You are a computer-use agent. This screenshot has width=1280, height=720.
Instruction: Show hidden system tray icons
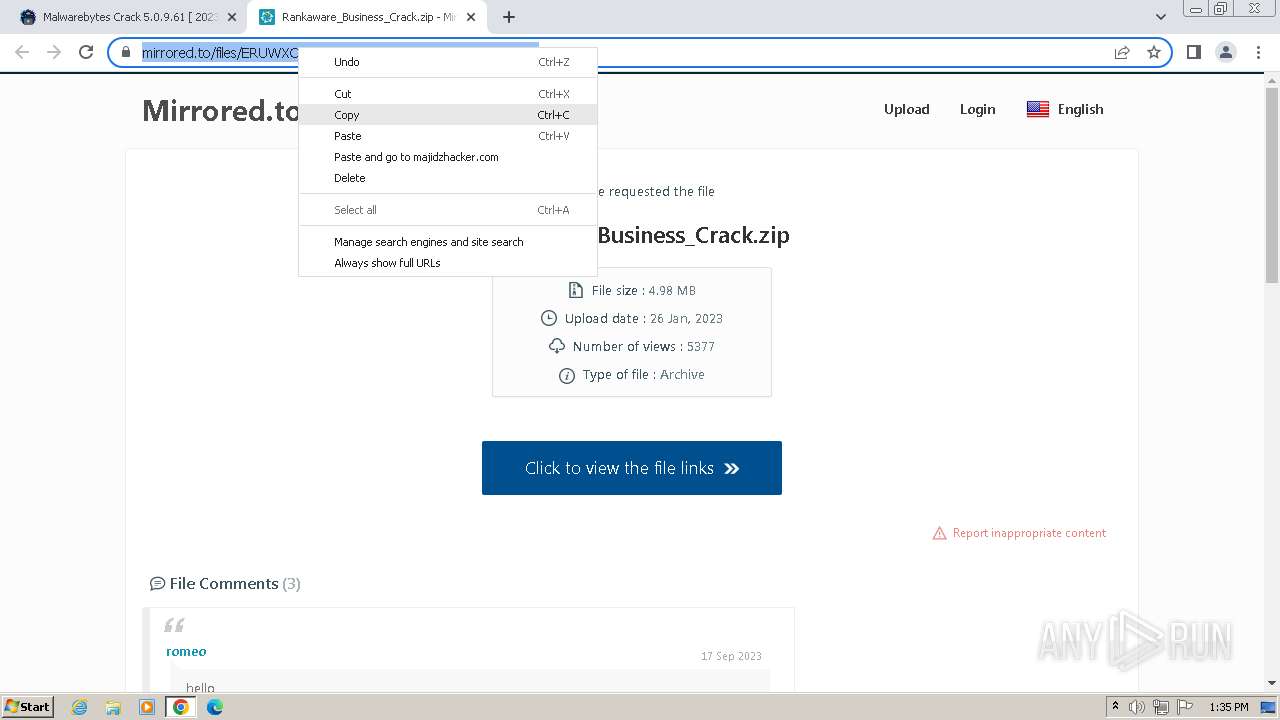[x=1116, y=707]
